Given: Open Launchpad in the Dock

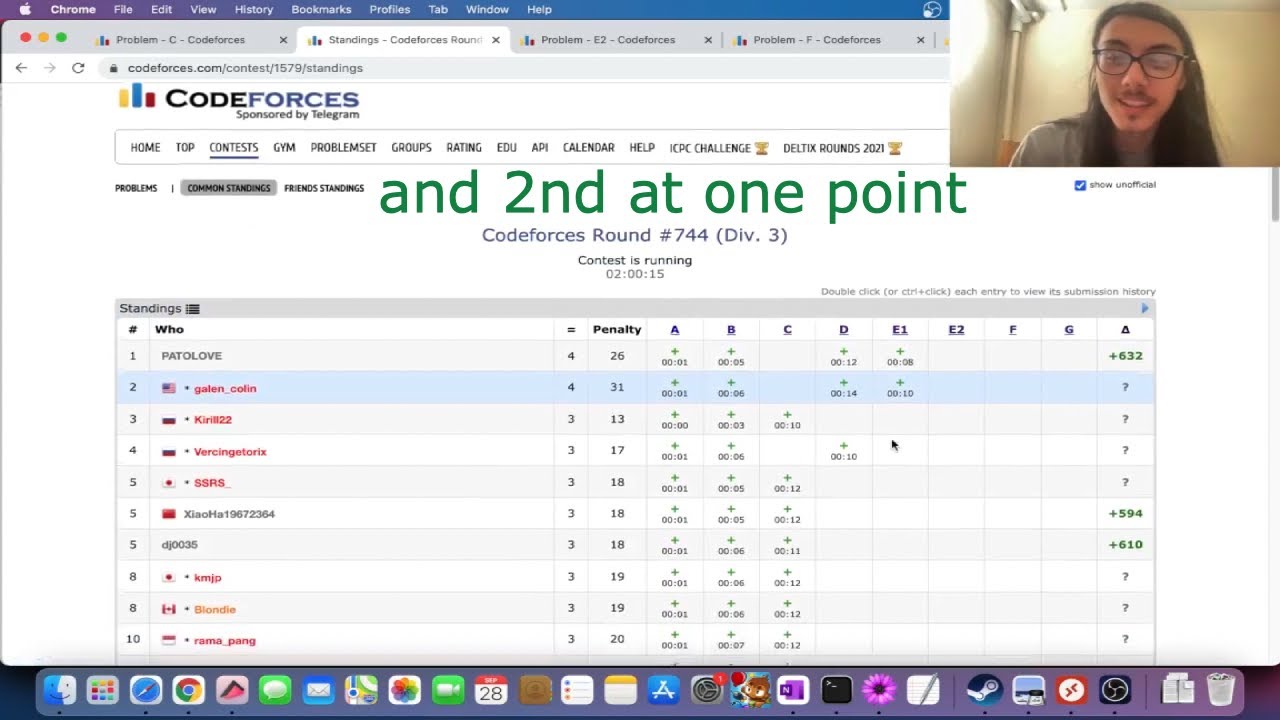Looking at the screenshot, I should click(x=102, y=690).
